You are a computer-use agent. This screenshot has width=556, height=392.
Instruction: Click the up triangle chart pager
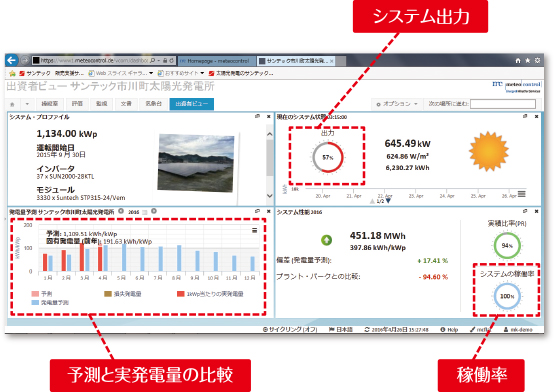(372, 201)
